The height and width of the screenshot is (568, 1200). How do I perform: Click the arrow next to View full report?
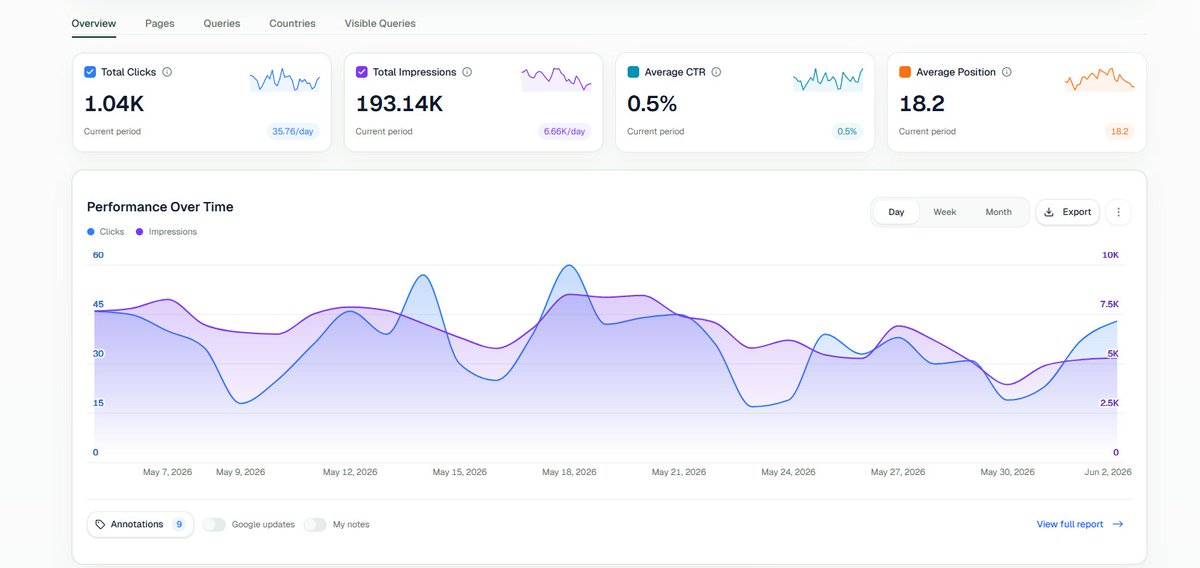[1118, 524]
